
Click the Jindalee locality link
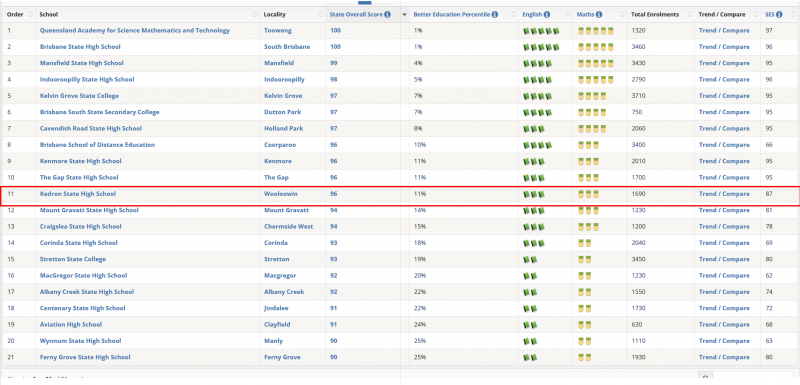pyautogui.click(x=277, y=308)
